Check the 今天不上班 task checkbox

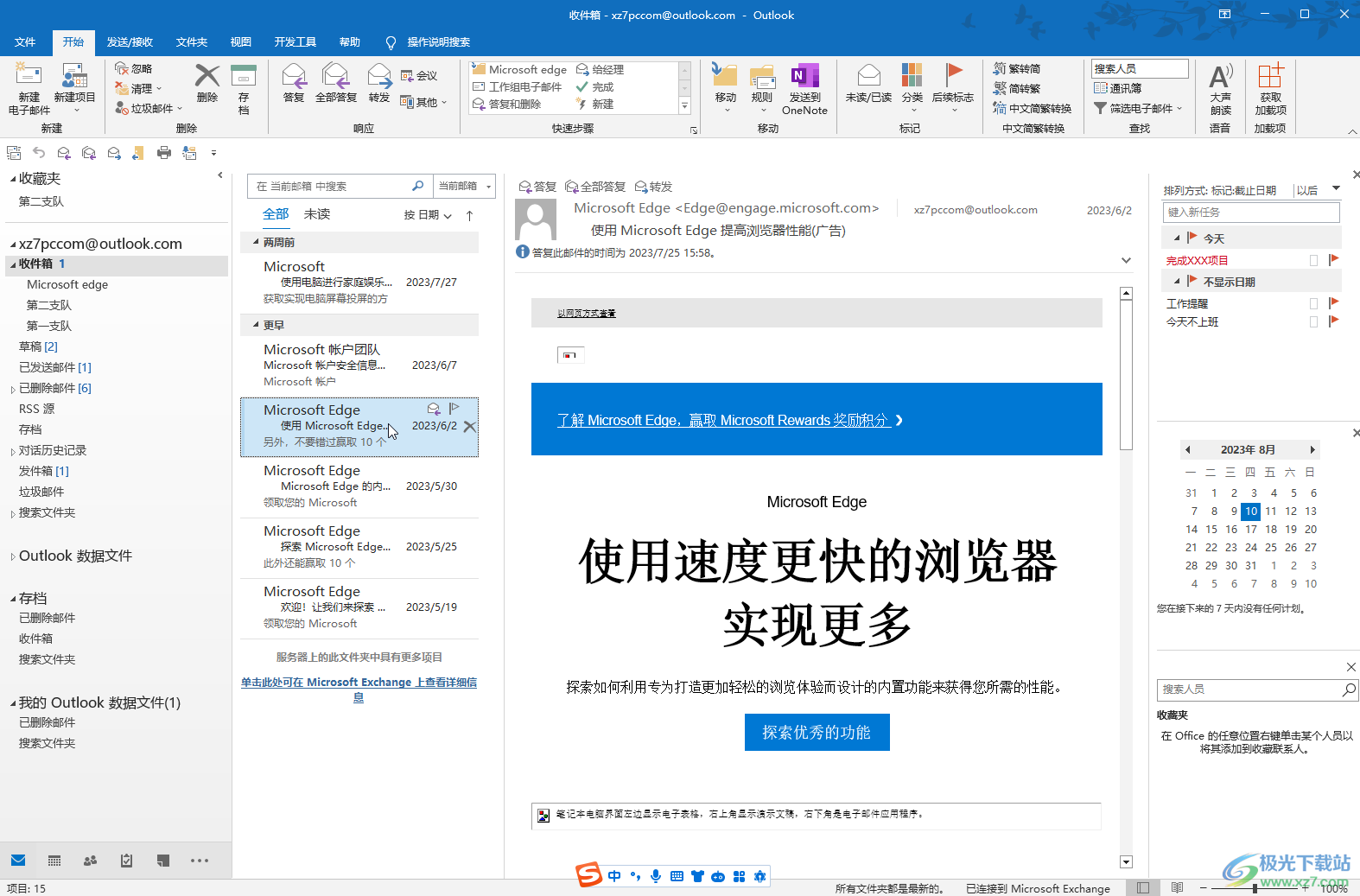point(1313,321)
